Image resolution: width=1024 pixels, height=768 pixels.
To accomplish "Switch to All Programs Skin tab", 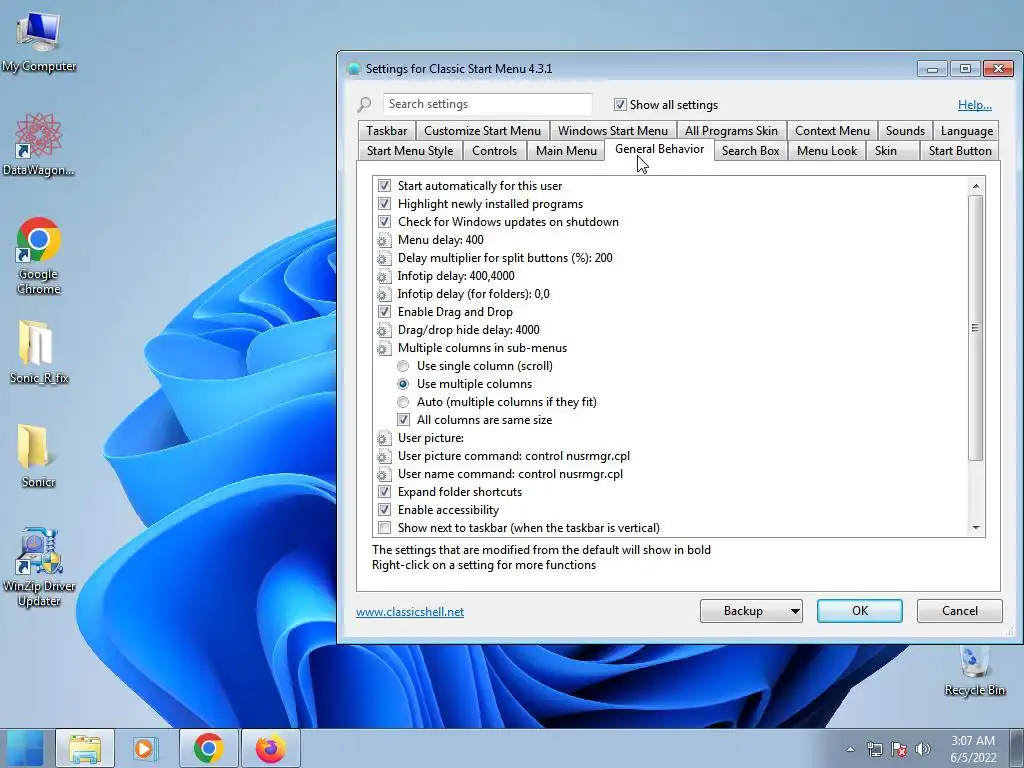I will (731, 131).
